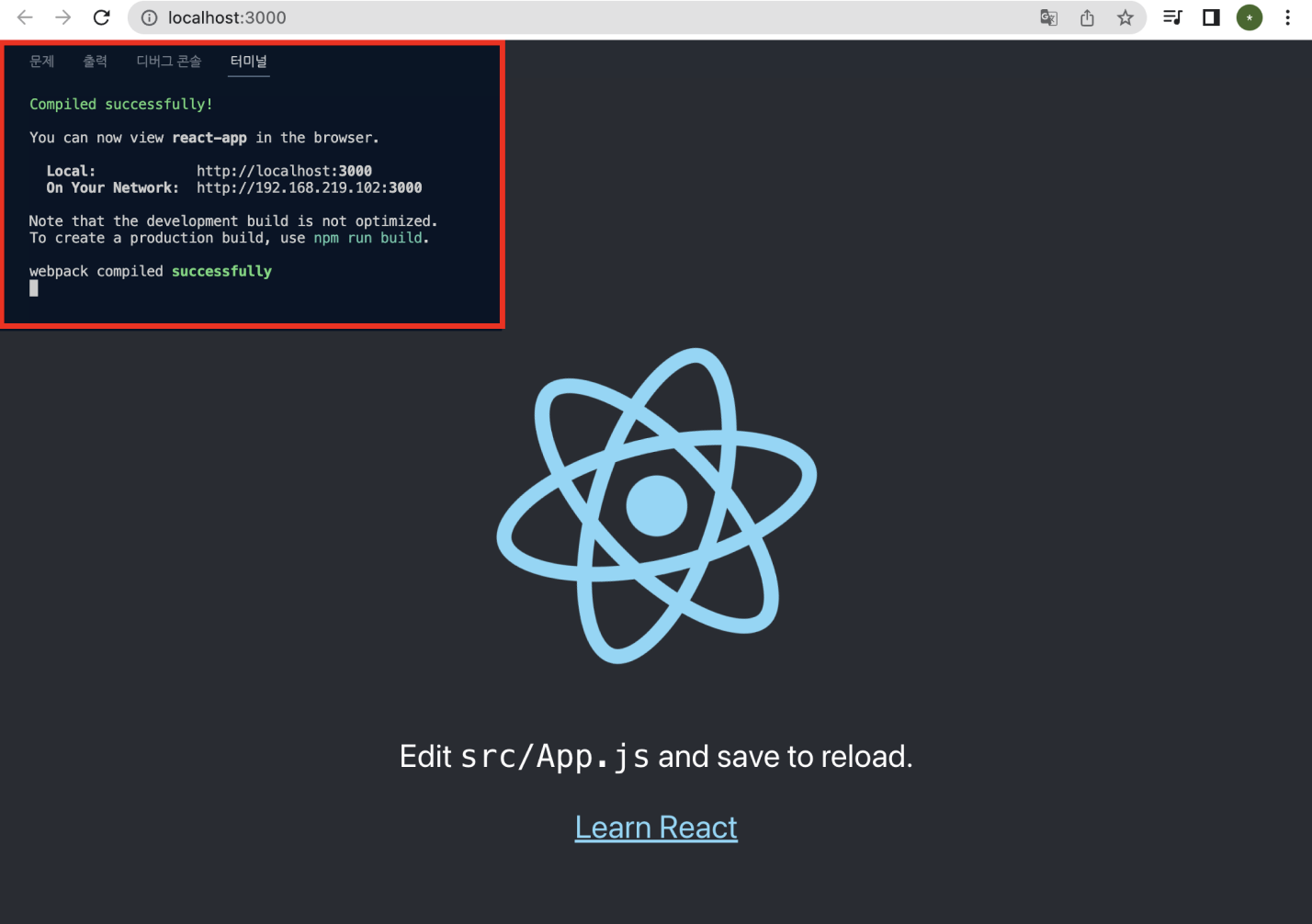Viewport: 1312px width, 924px height.
Task: Toggle the browser side panel
Action: [x=1211, y=17]
